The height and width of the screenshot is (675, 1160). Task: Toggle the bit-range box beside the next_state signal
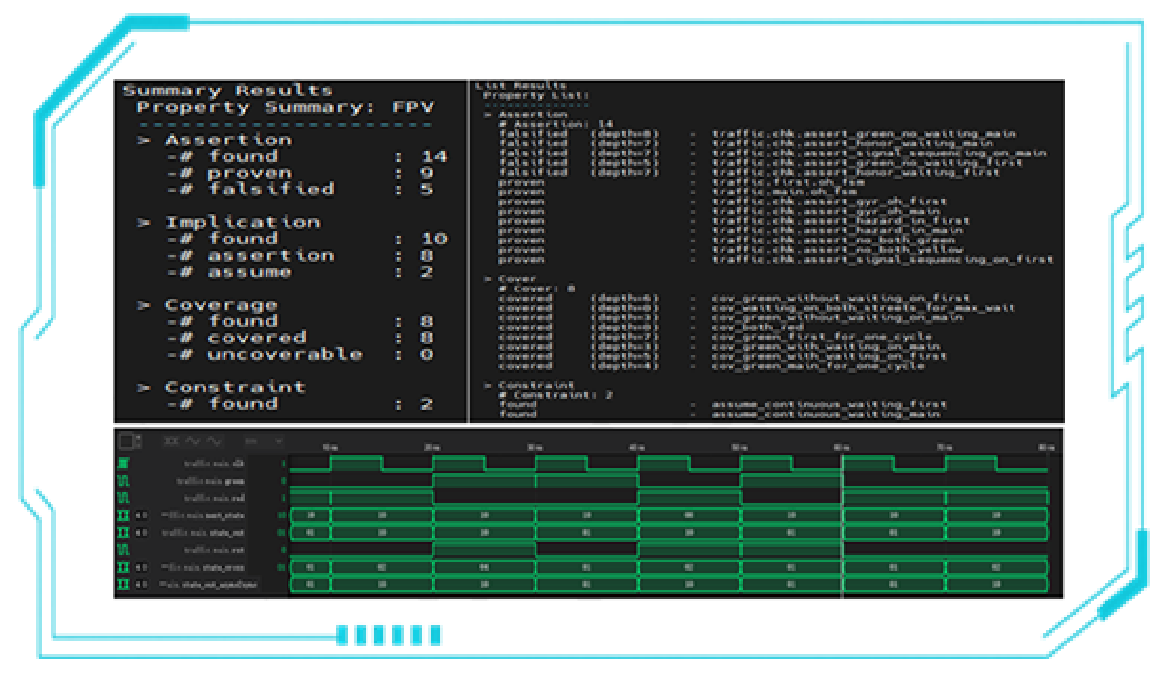tap(141, 515)
